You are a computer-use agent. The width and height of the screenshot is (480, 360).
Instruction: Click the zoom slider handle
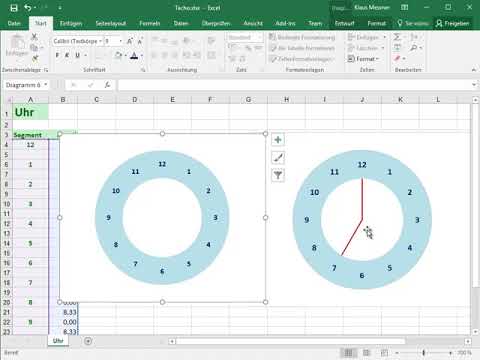click(x=424, y=353)
